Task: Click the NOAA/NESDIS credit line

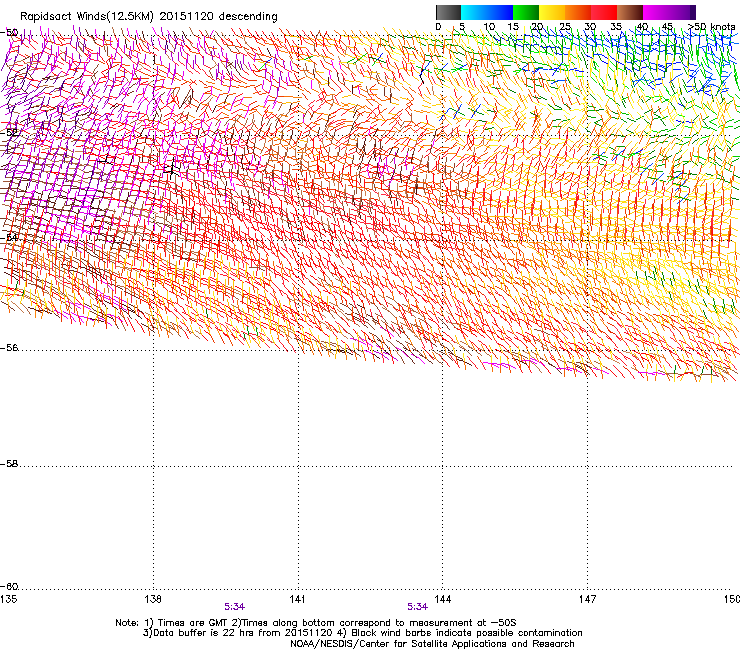Action: click(432, 644)
